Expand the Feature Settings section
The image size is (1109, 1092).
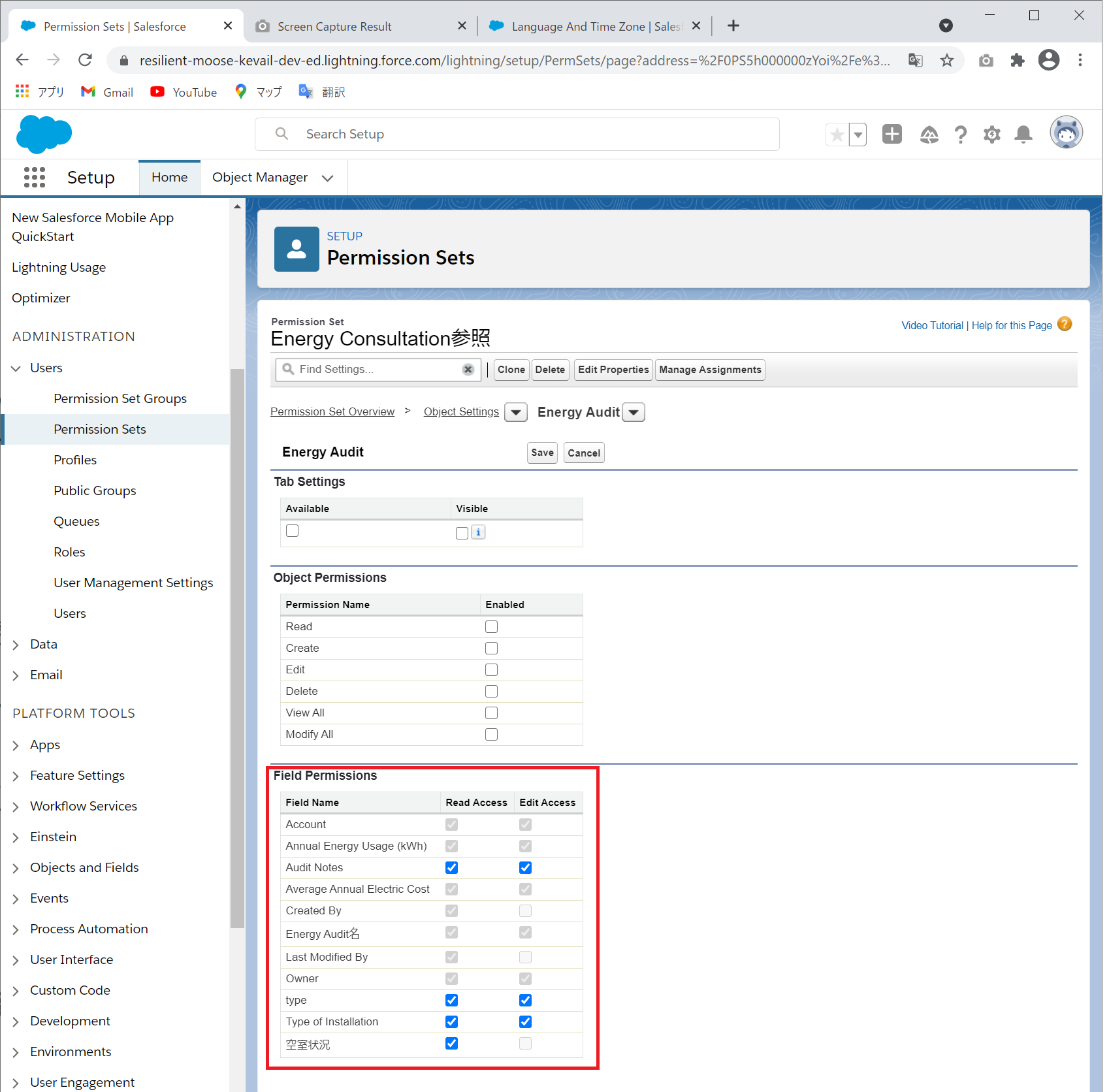point(16,776)
